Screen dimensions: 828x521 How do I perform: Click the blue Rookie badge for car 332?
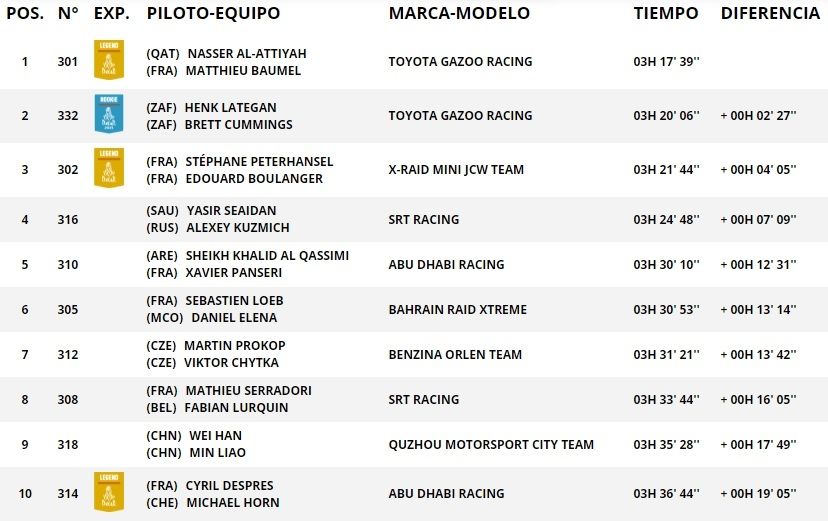(x=108, y=115)
